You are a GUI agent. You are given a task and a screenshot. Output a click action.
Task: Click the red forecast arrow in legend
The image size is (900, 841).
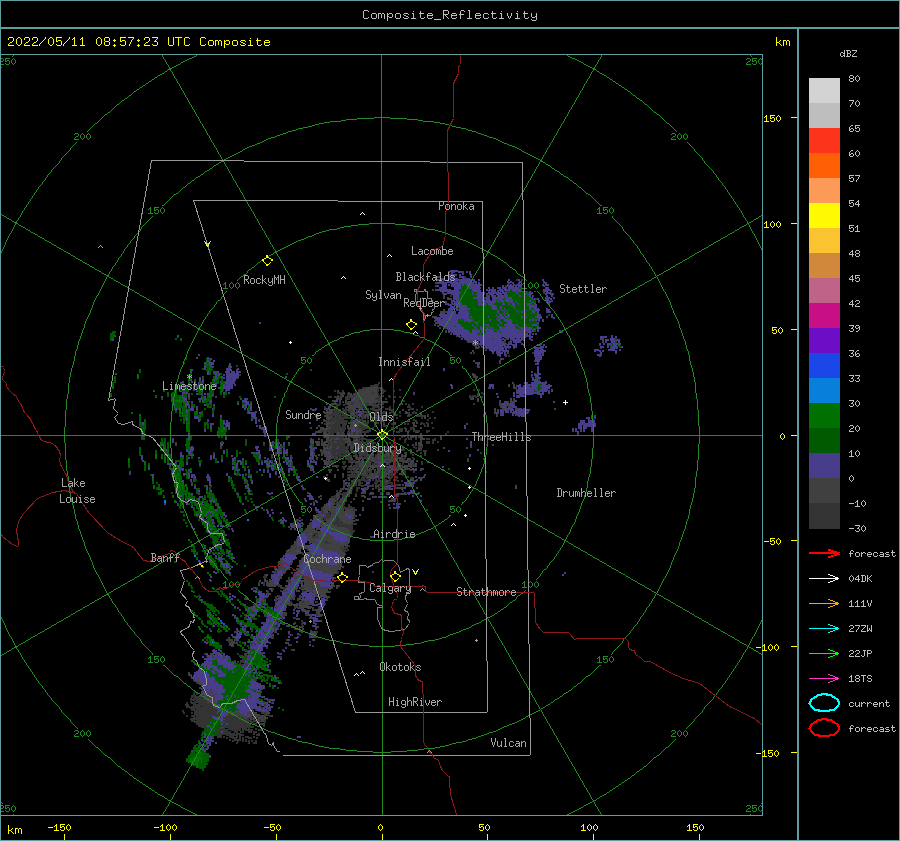click(x=824, y=553)
